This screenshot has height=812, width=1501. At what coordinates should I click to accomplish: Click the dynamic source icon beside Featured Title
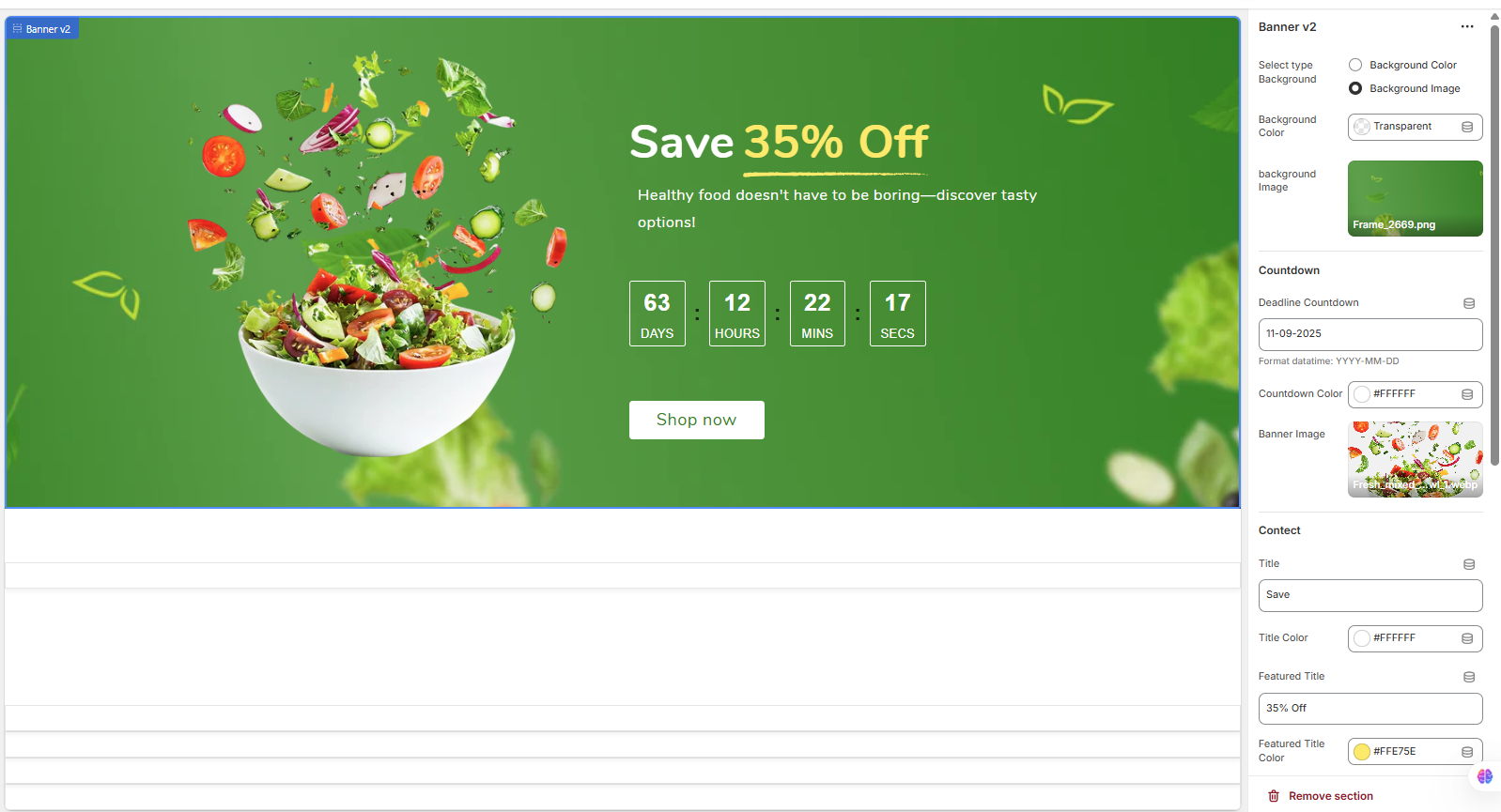[1469, 677]
